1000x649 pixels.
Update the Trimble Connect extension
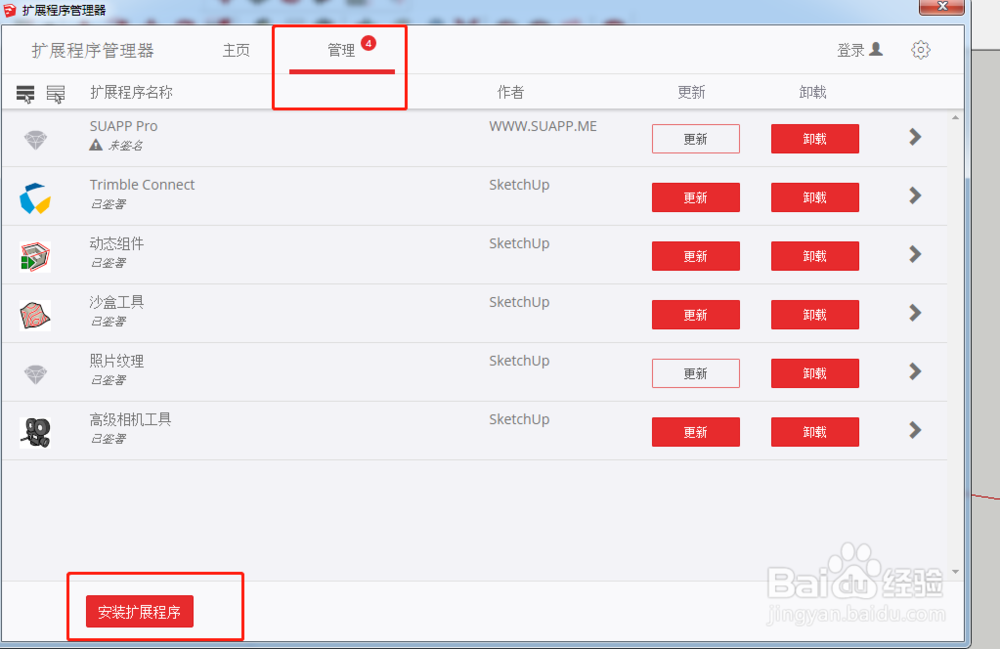(x=696, y=198)
